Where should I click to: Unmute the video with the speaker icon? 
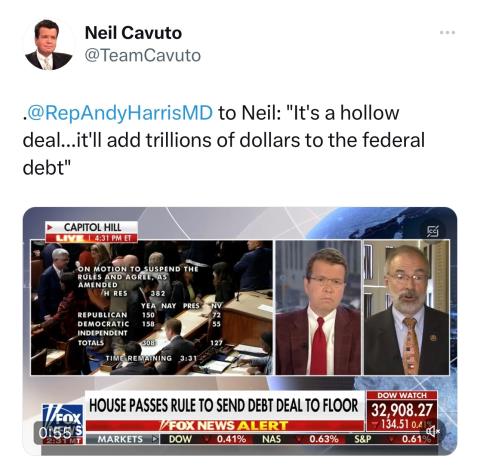pos(434,432)
